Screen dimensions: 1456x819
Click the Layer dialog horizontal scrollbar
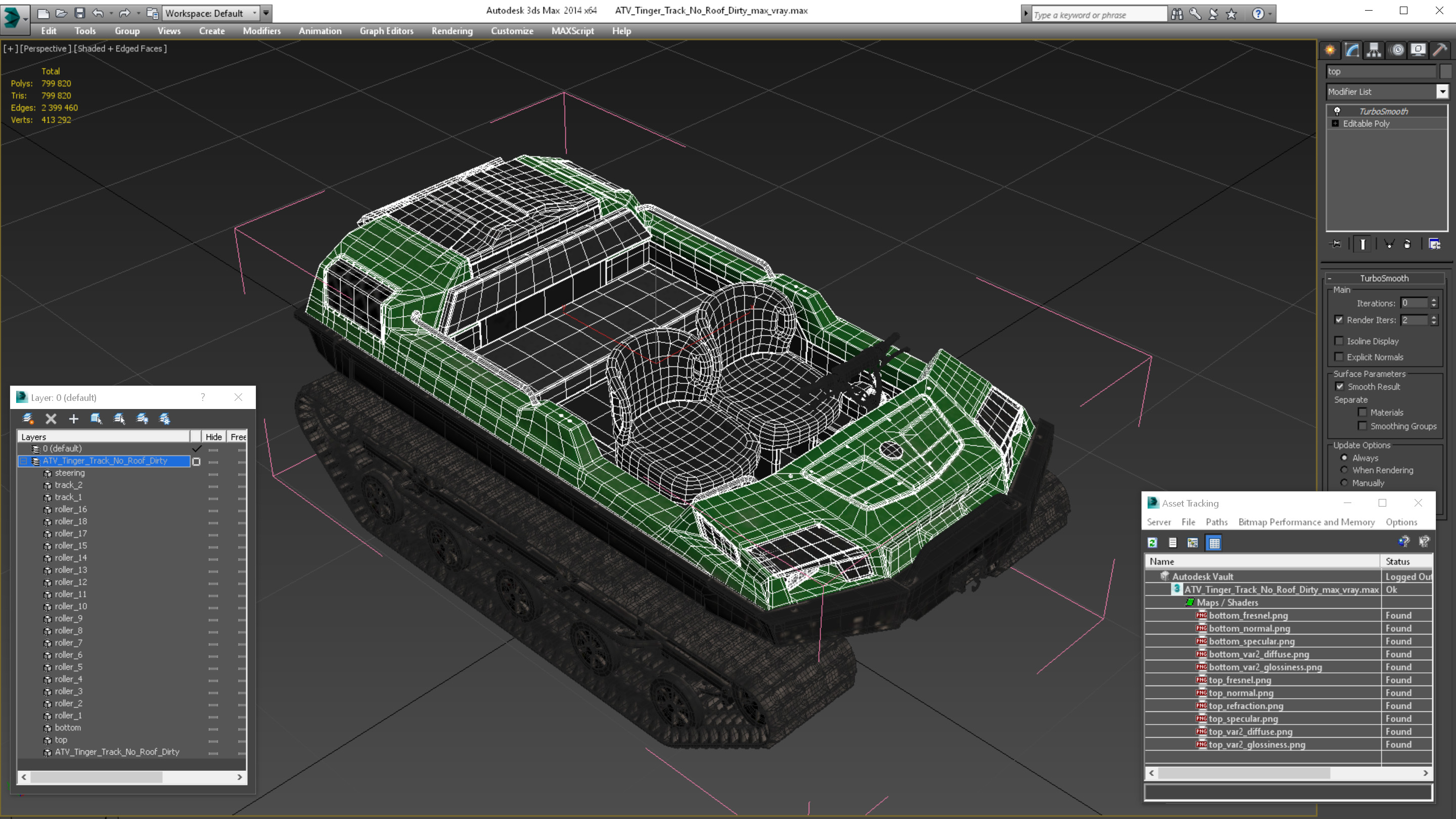[132, 777]
